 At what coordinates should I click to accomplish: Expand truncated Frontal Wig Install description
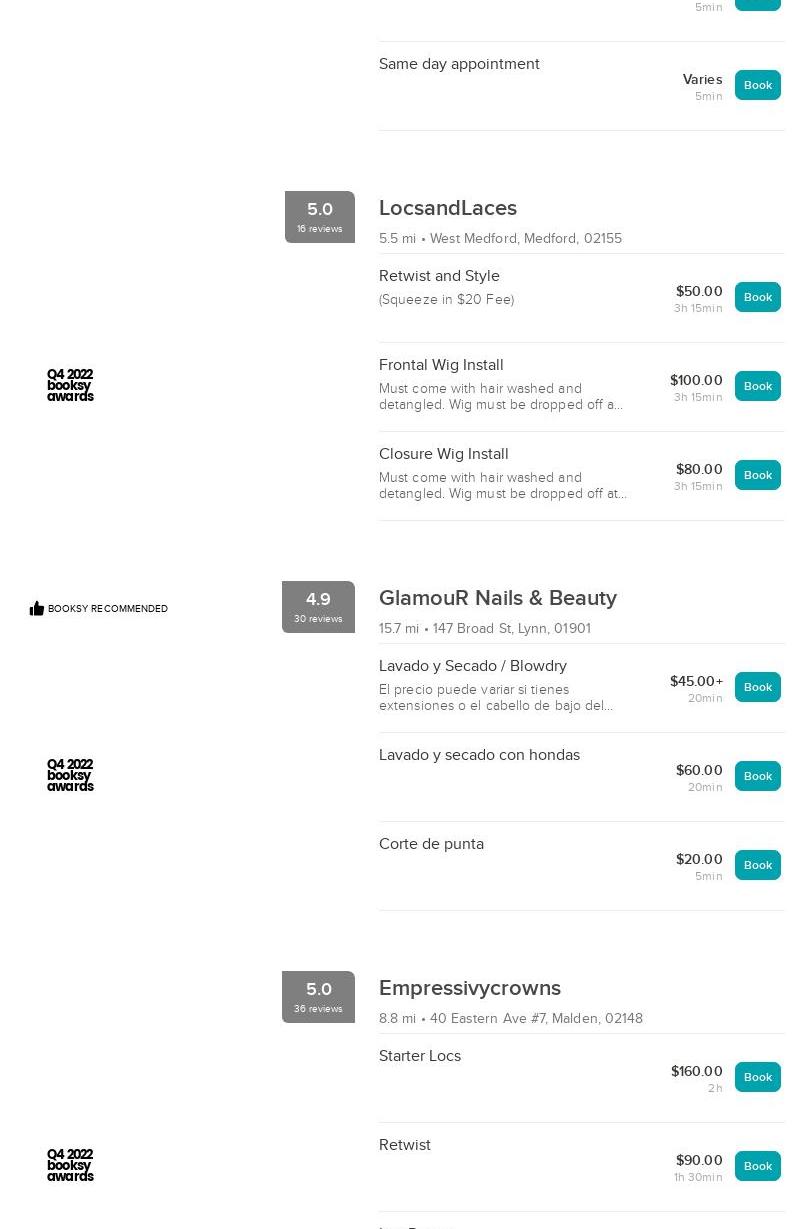[501, 397]
